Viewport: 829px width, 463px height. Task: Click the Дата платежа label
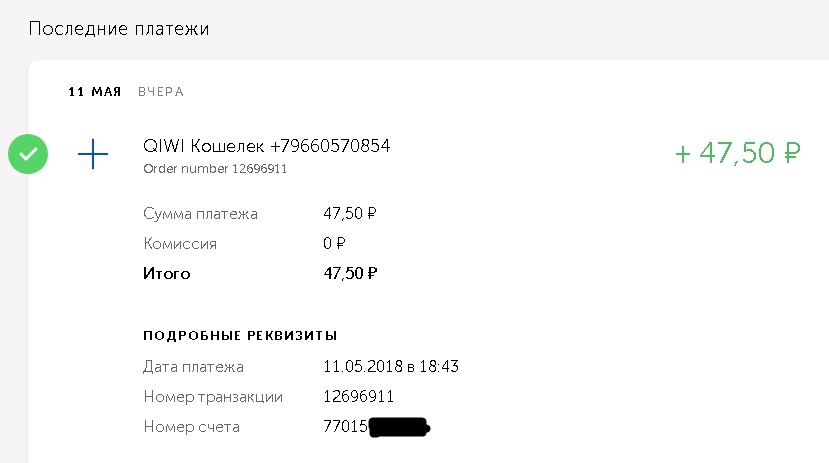point(193,366)
